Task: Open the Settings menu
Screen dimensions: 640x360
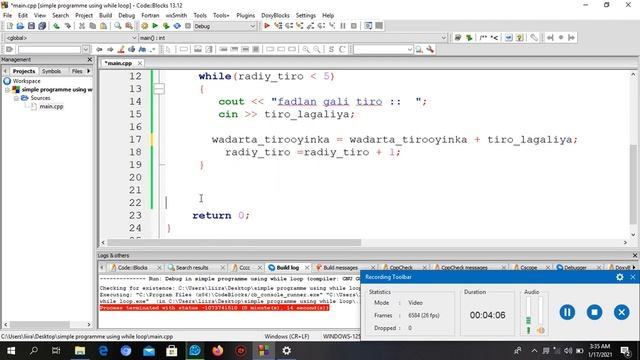Action: [x=306, y=15]
